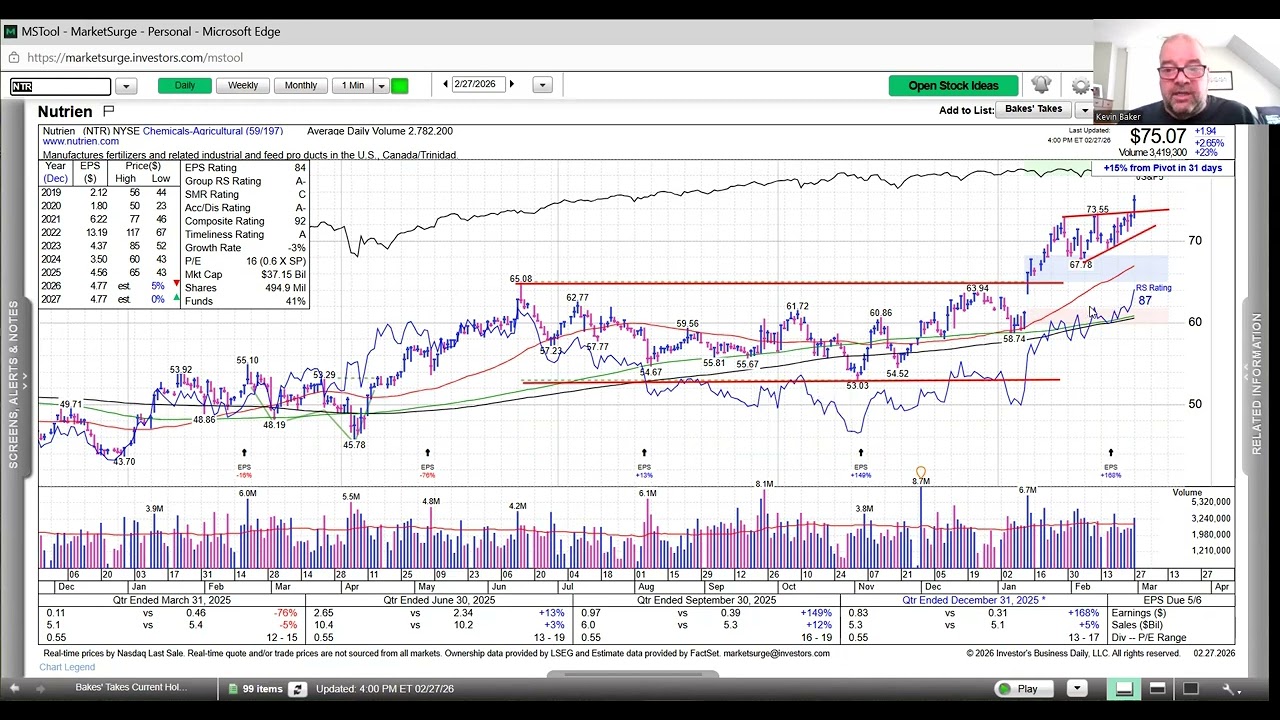
Task: Add stock to Bakes' Takes list
Action: tap(1034, 109)
